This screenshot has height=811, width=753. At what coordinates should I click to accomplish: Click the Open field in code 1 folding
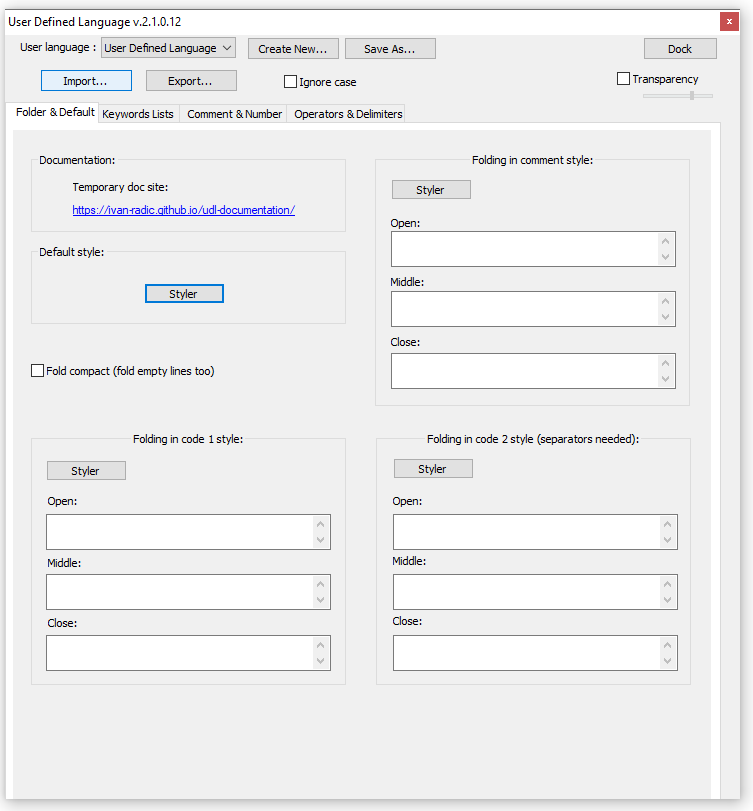pos(180,532)
